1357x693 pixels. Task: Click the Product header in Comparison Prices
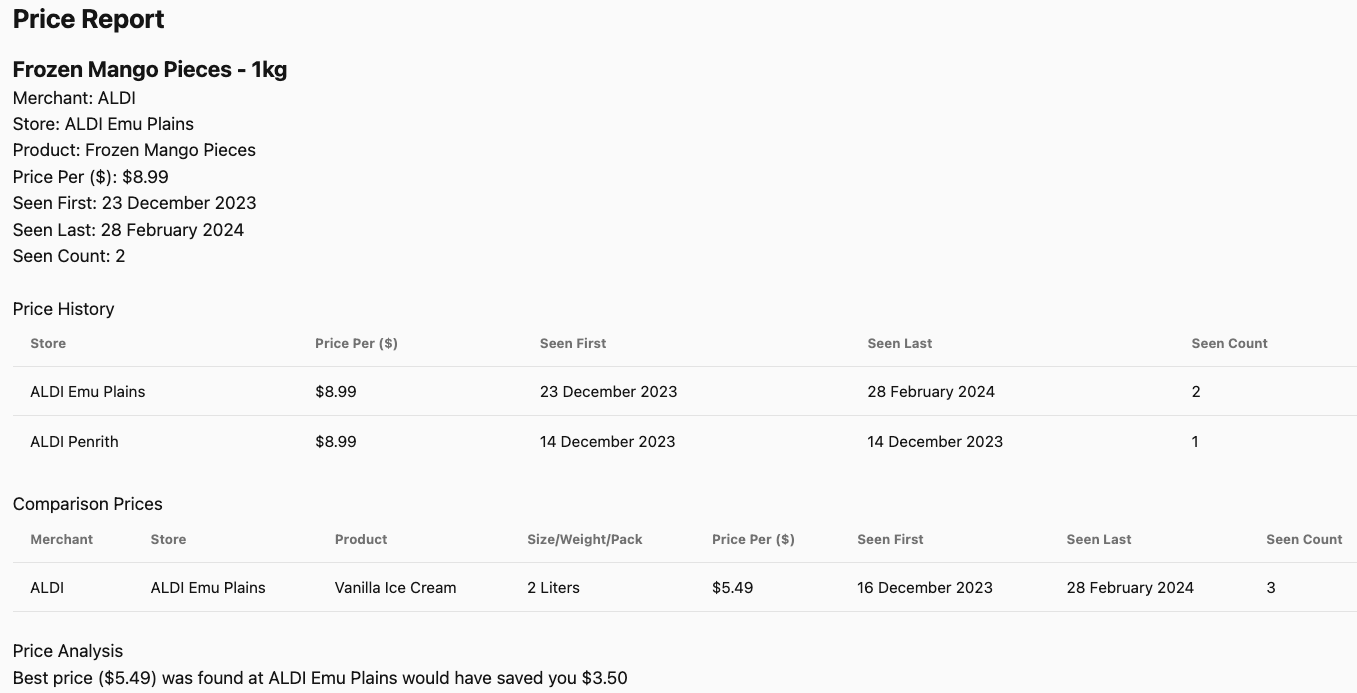361,539
